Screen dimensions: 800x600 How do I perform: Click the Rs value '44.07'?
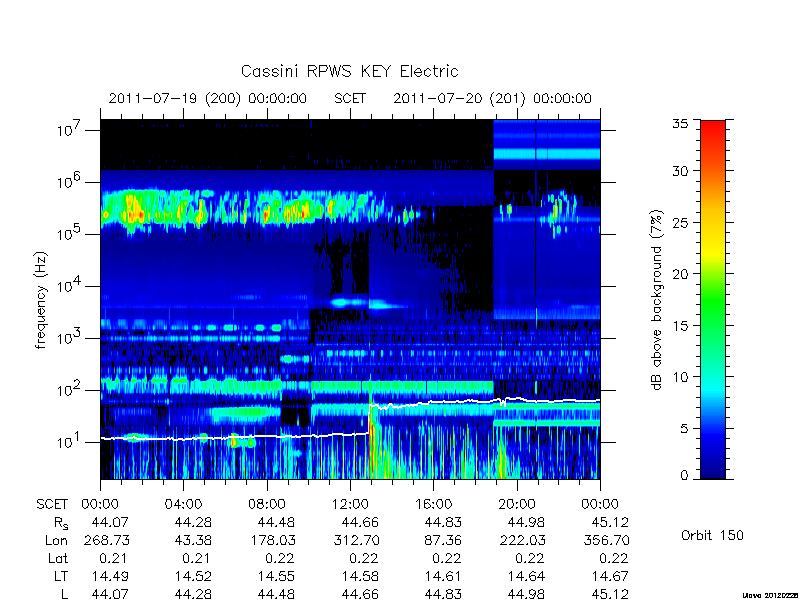point(110,522)
